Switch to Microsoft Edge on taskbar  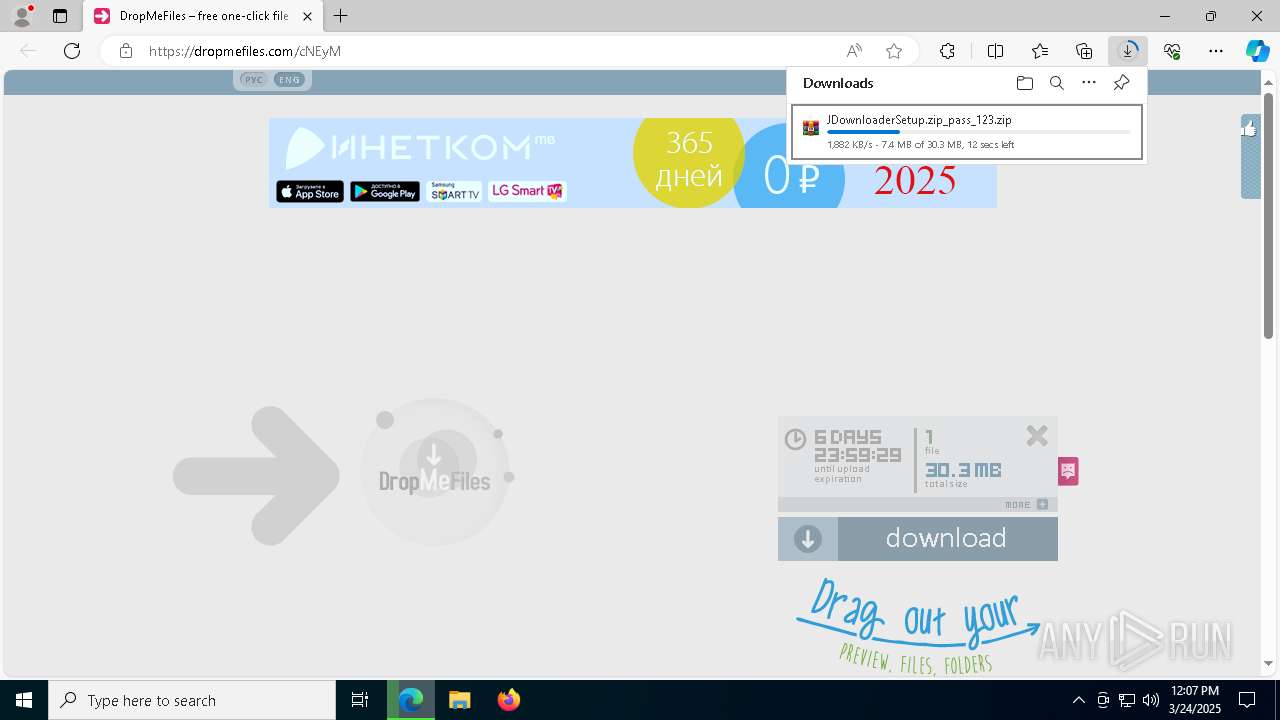(411, 700)
